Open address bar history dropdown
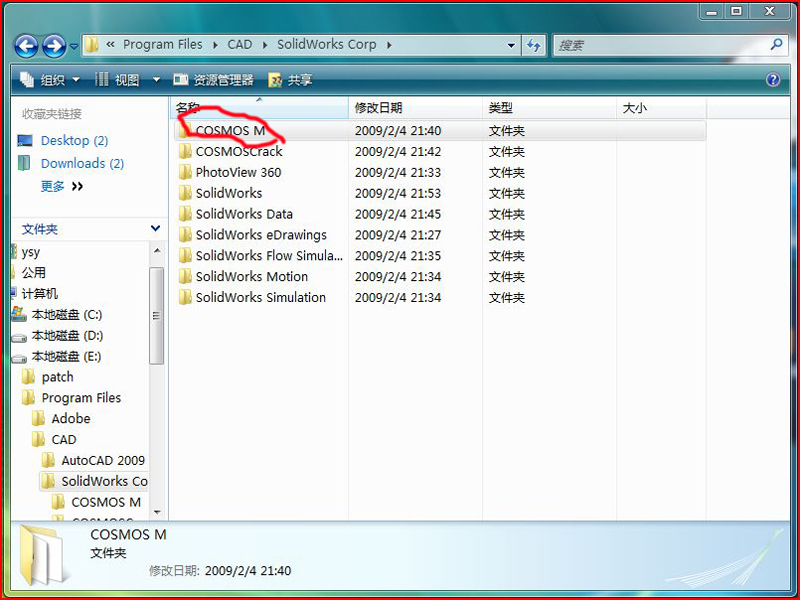This screenshot has height=600, width=800. pos(511,45)
